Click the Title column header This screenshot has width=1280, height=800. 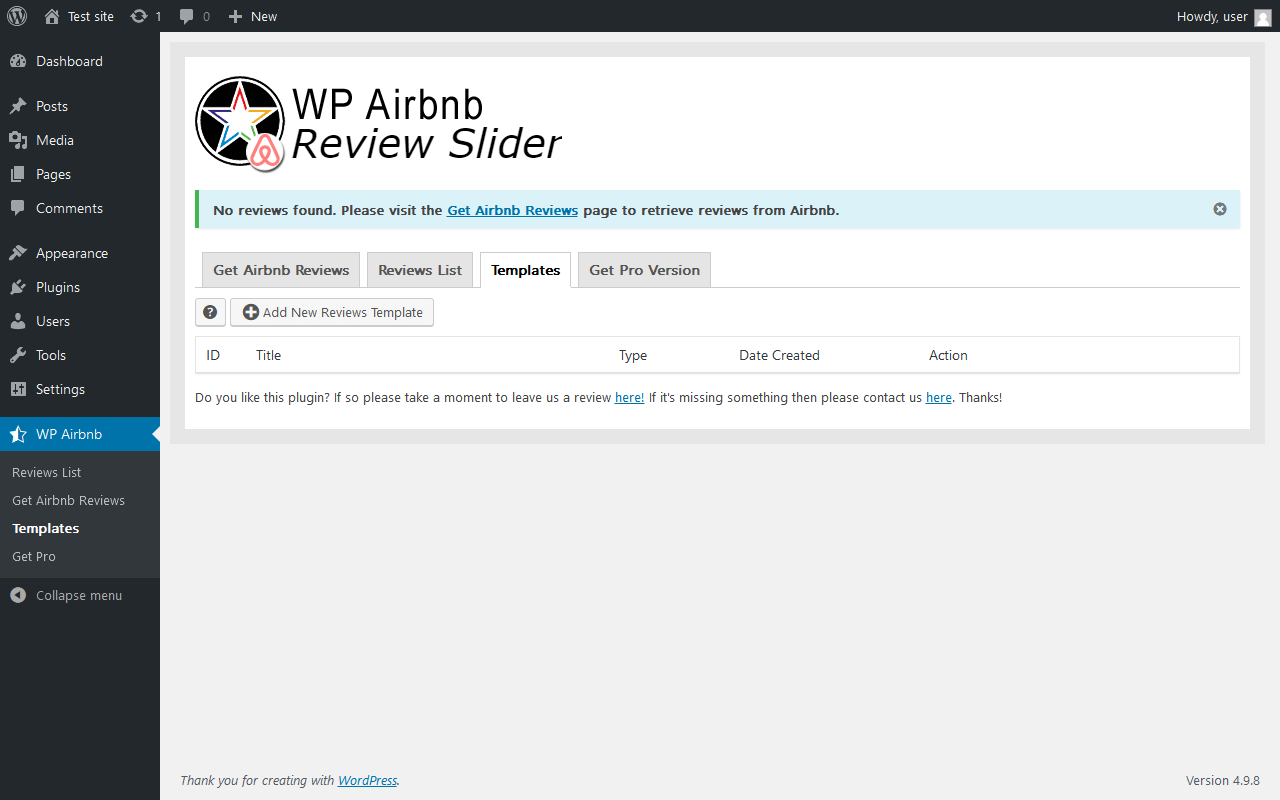pyautogui.click(x=268, y=355)
